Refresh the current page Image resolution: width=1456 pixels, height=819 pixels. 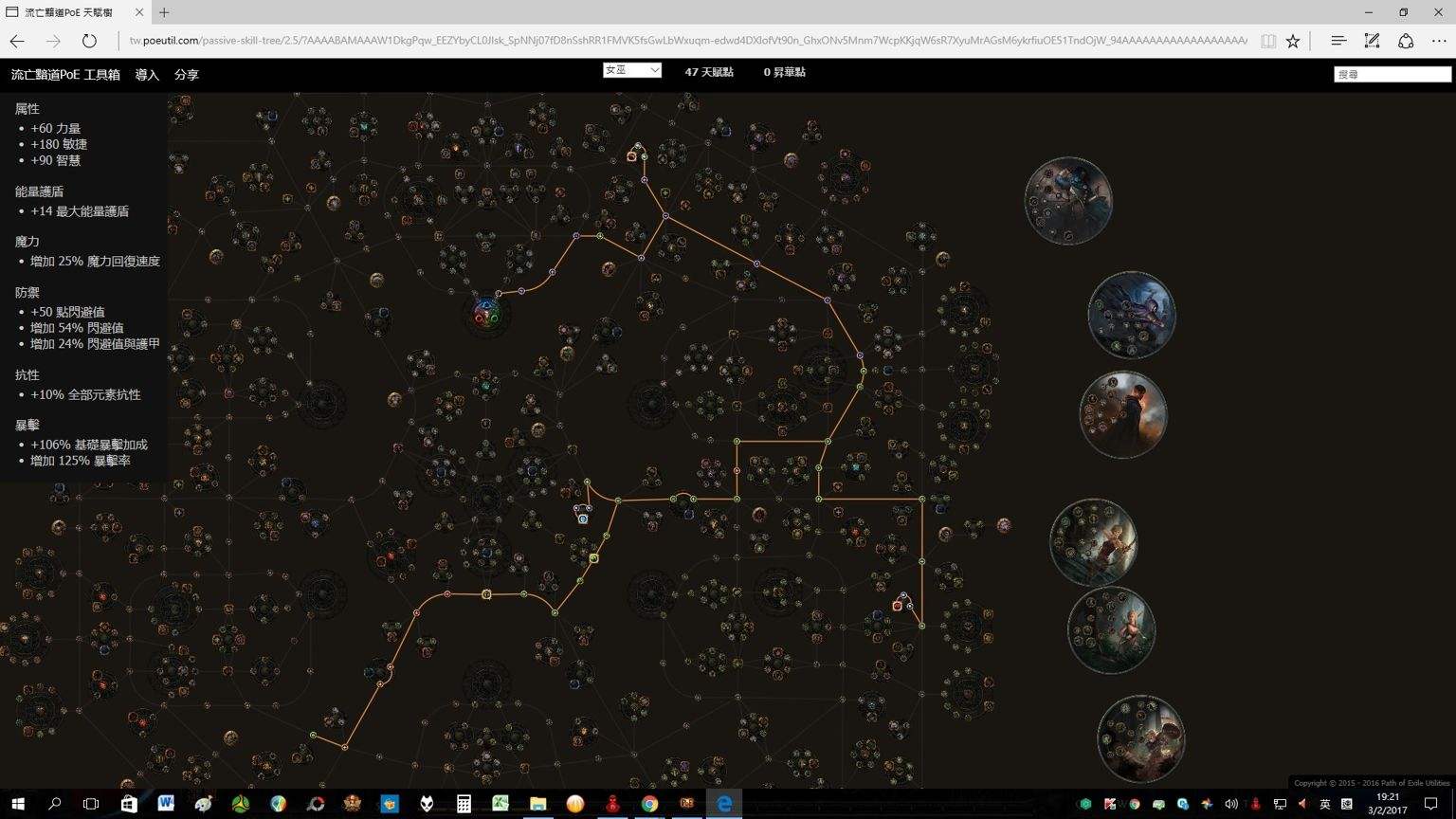[89, 41]
